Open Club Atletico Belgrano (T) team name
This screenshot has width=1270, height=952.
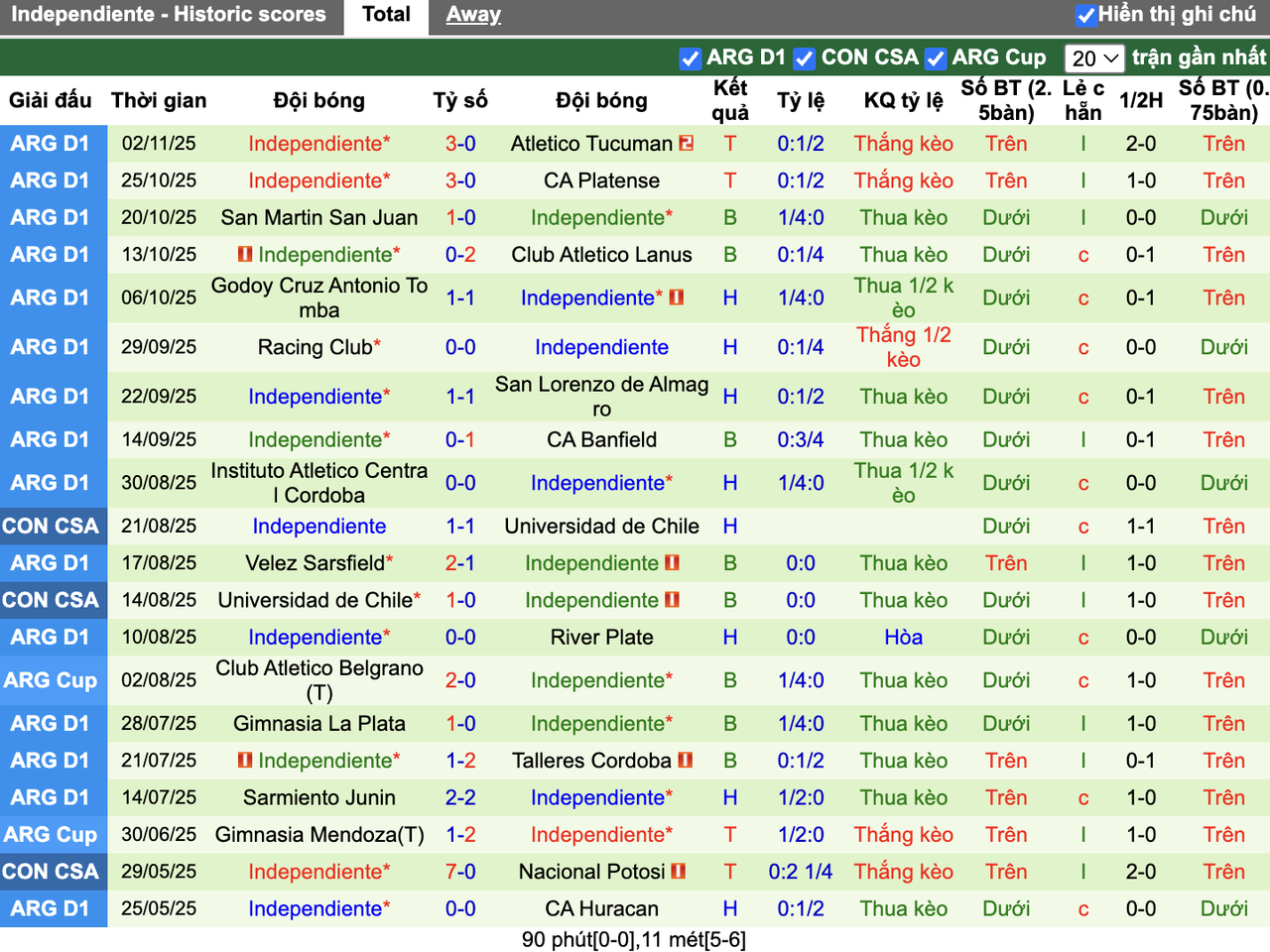click(319, 680)
